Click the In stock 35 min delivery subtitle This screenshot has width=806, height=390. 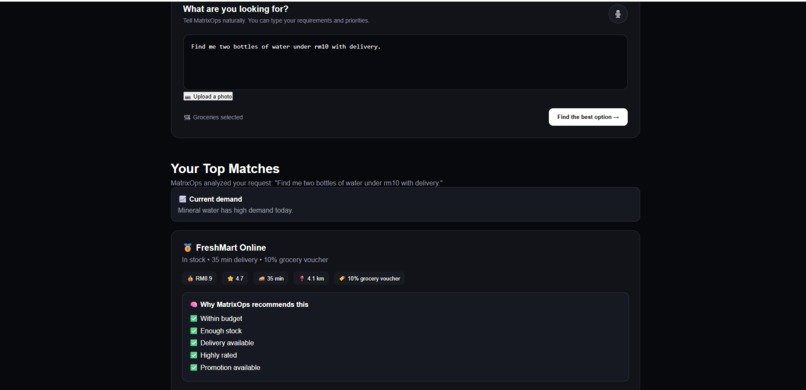point(255,259)
